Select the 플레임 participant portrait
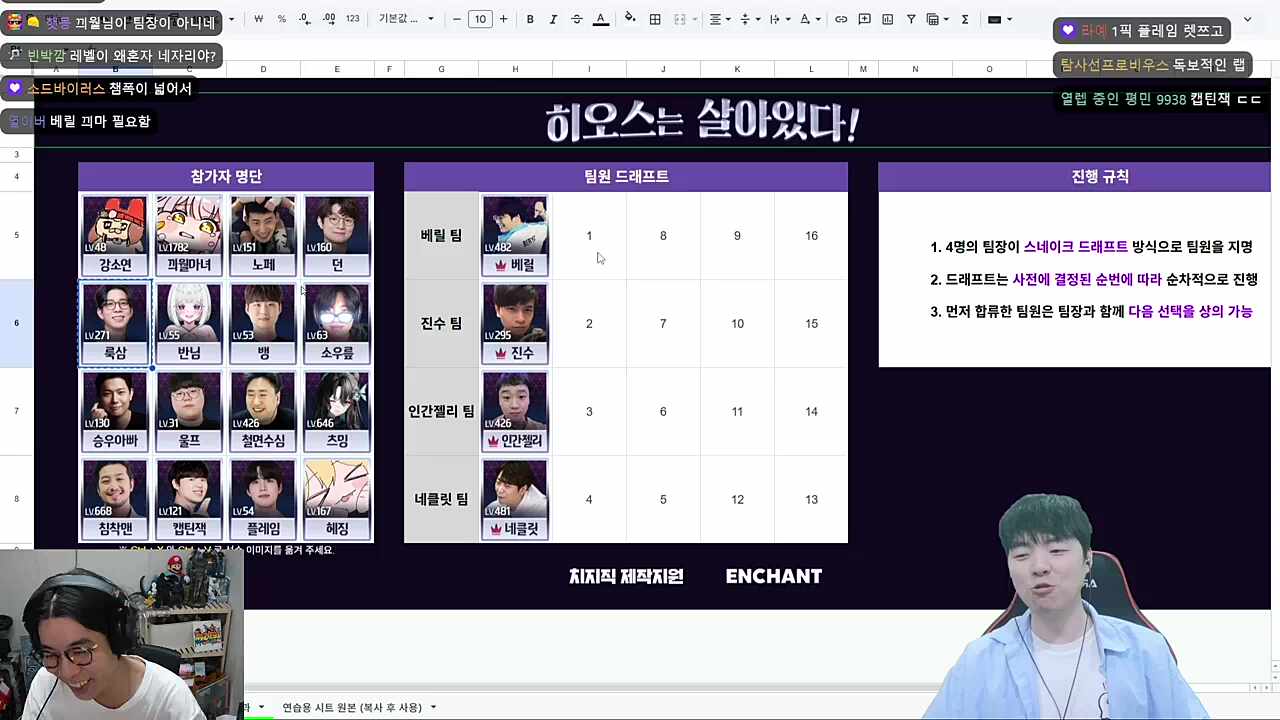 click(263, 499)
